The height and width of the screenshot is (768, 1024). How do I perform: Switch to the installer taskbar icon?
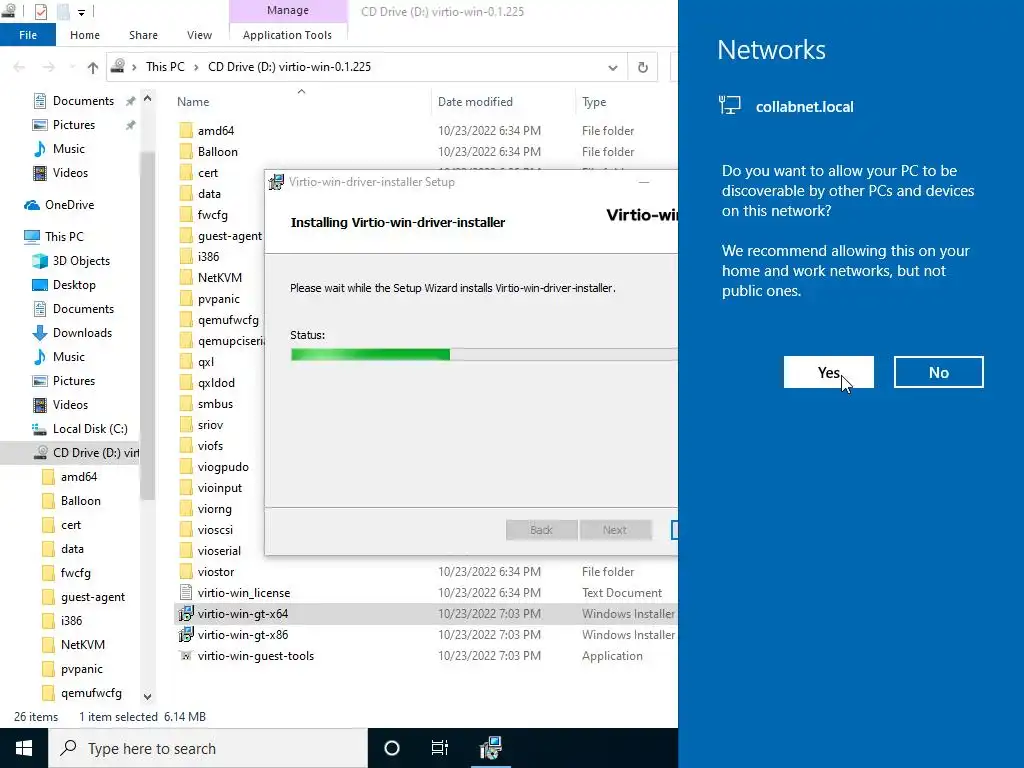click(x=490, y=748)
